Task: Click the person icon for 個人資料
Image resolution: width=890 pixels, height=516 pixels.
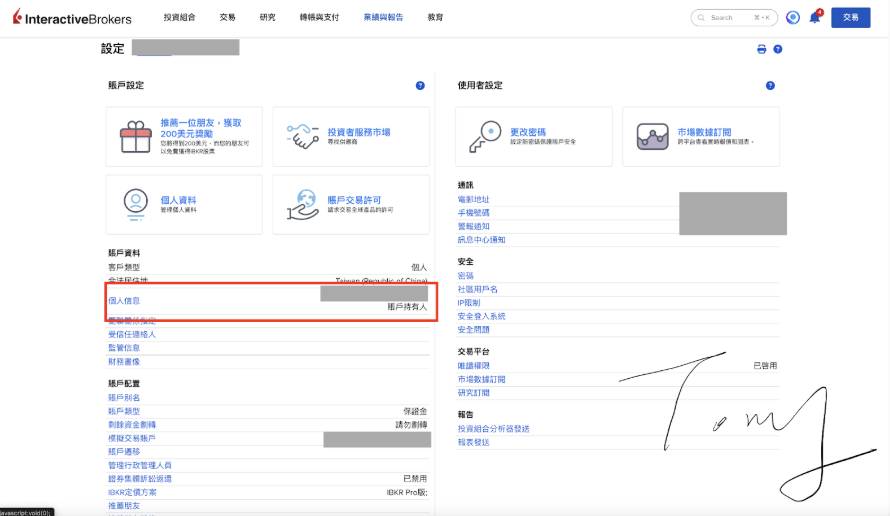Action: [136, 204]
